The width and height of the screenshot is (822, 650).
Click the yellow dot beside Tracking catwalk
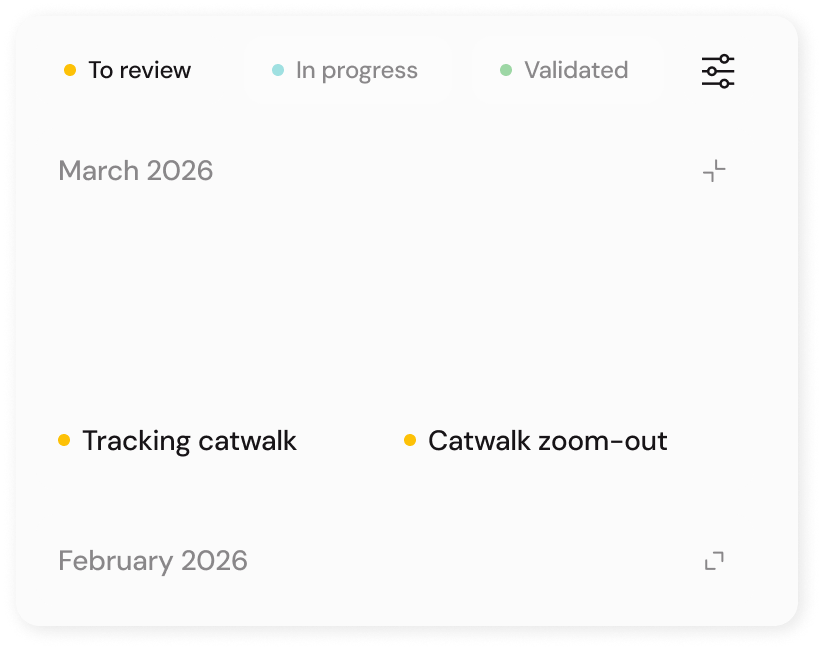pos(64,440)
